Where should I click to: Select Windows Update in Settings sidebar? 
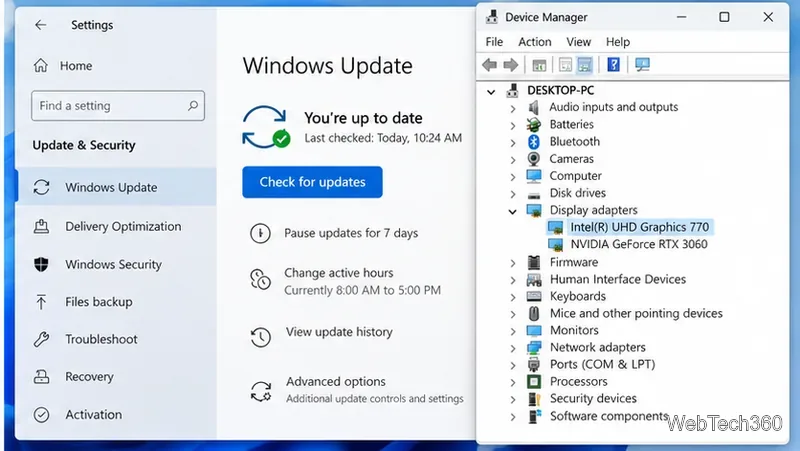tap(116, 187)
